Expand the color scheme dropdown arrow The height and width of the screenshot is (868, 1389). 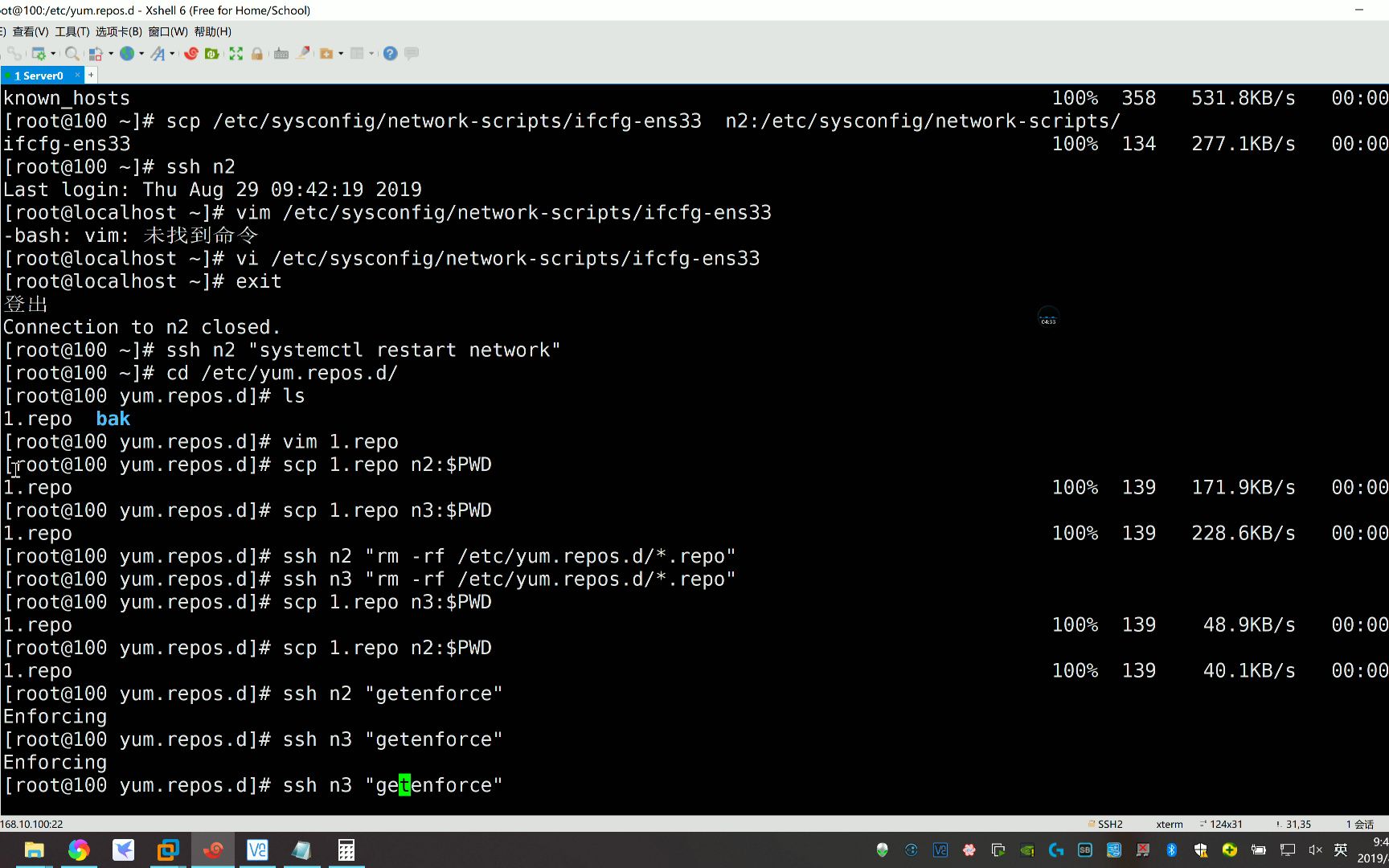[x=111, y=54]
